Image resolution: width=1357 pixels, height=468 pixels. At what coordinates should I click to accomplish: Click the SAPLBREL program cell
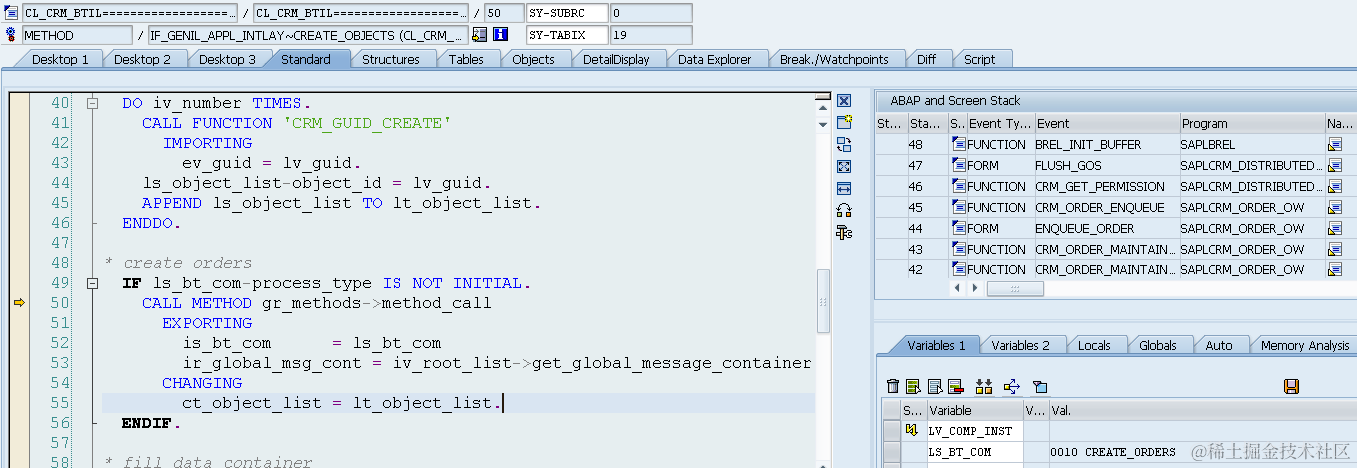[1252, 144]
